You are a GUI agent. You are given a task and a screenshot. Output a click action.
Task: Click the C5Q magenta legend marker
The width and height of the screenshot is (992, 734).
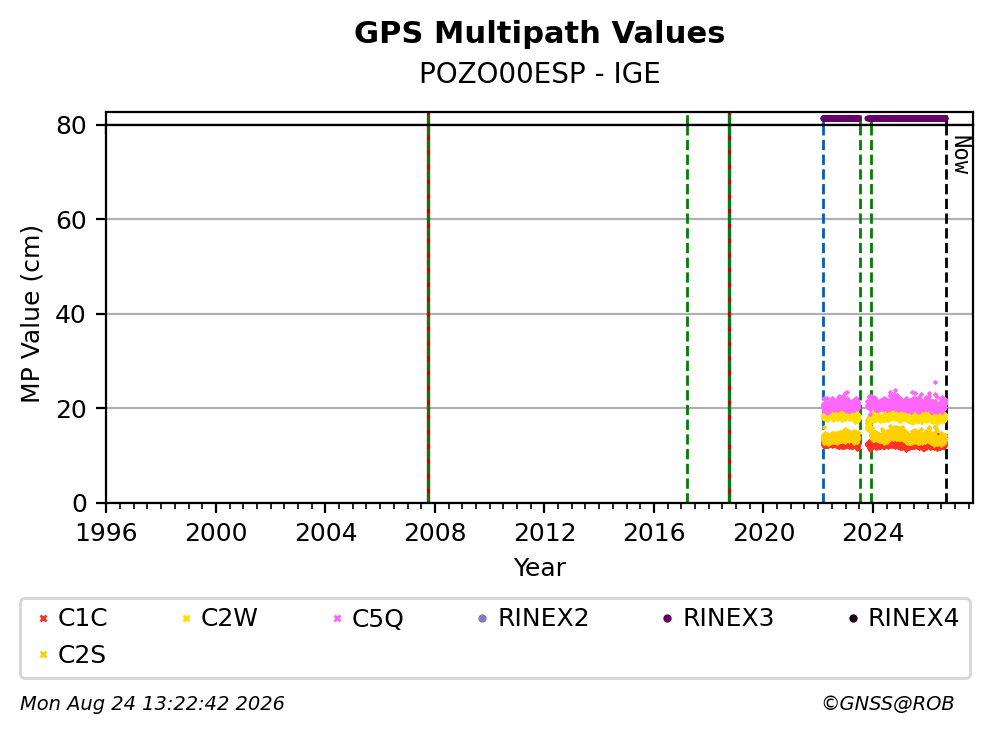coord(337,618)
